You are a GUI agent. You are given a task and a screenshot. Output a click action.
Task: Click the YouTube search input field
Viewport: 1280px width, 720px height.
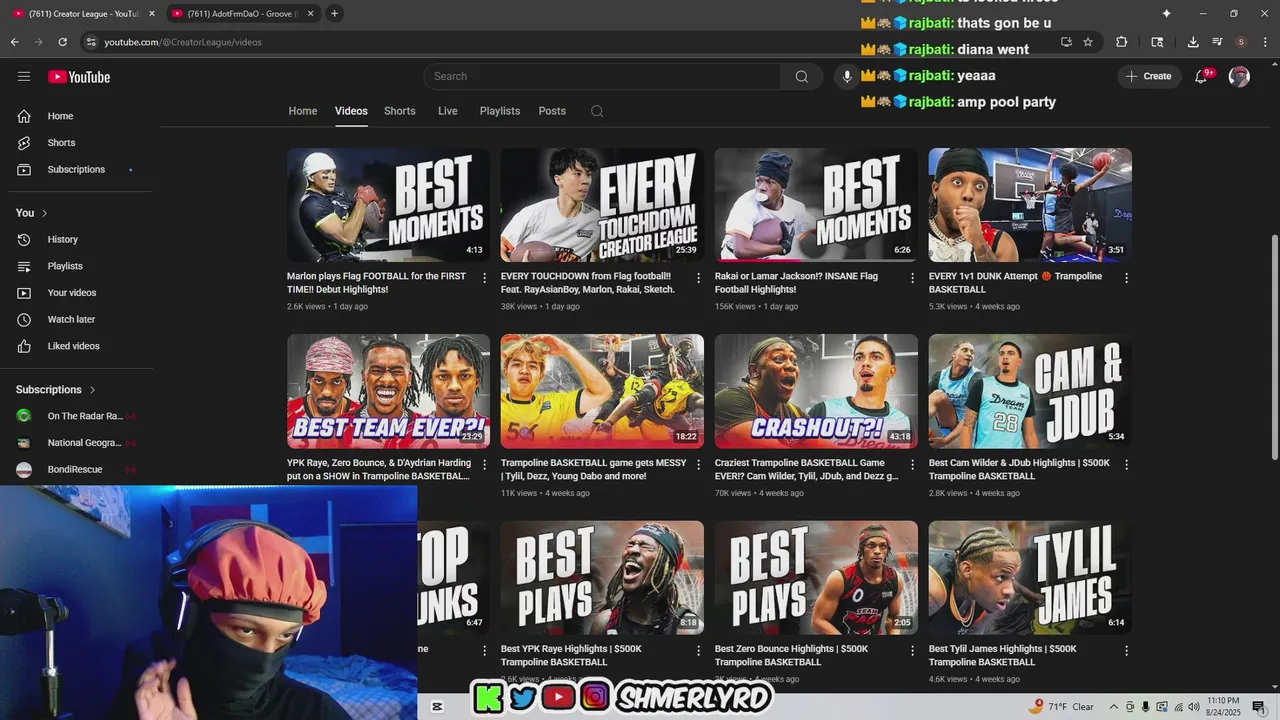coord(602,76)
